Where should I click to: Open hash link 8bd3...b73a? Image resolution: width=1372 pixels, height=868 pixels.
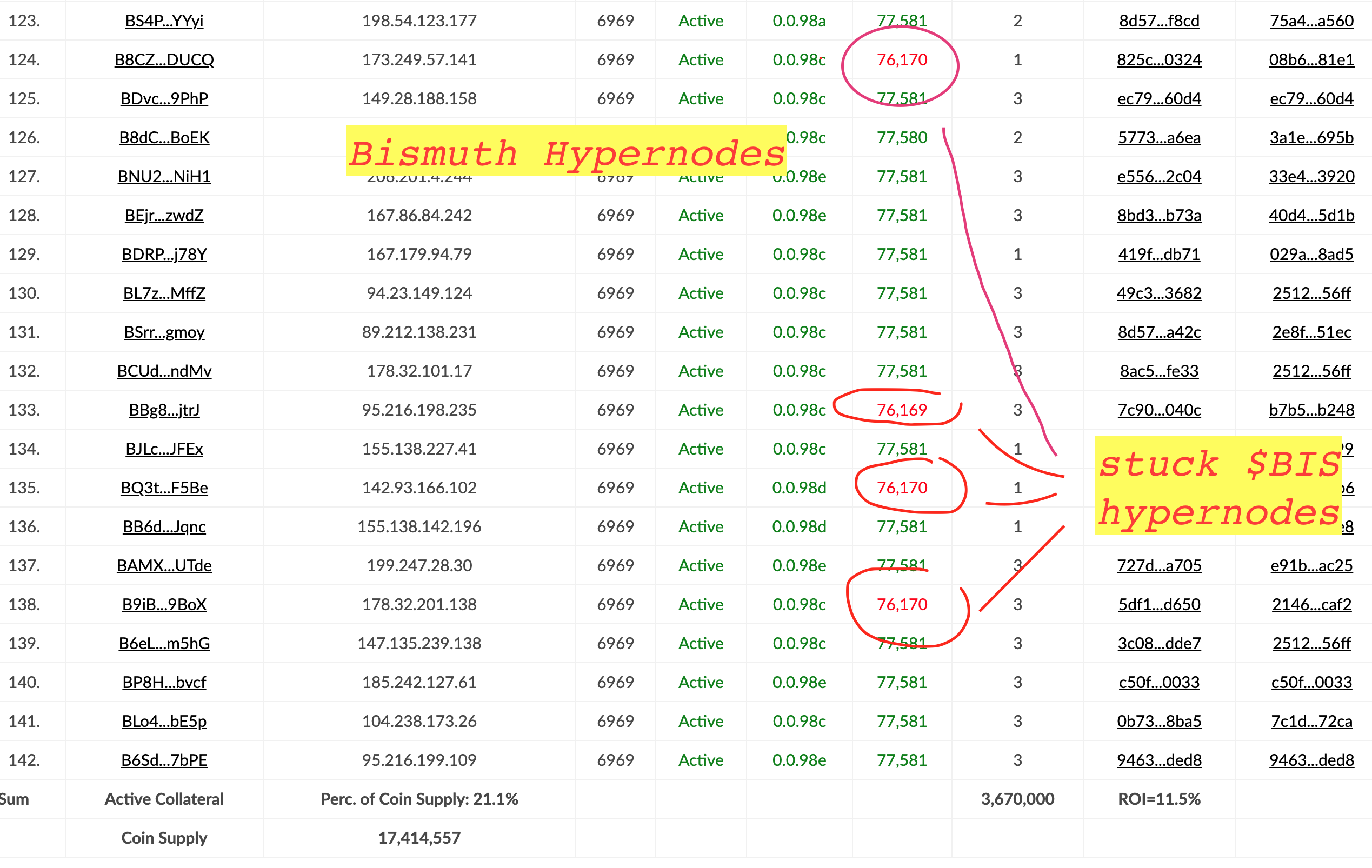point(1159,215)
